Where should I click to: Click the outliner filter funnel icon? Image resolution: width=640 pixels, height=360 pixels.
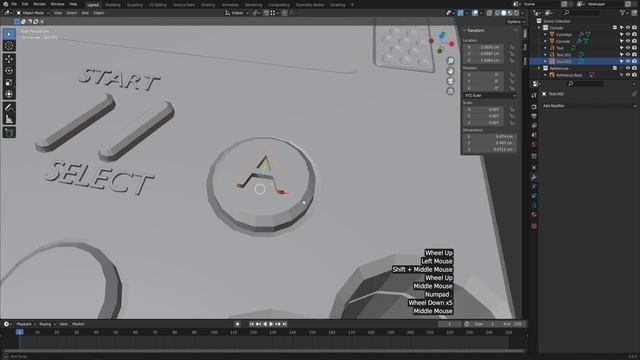(623, 13)
